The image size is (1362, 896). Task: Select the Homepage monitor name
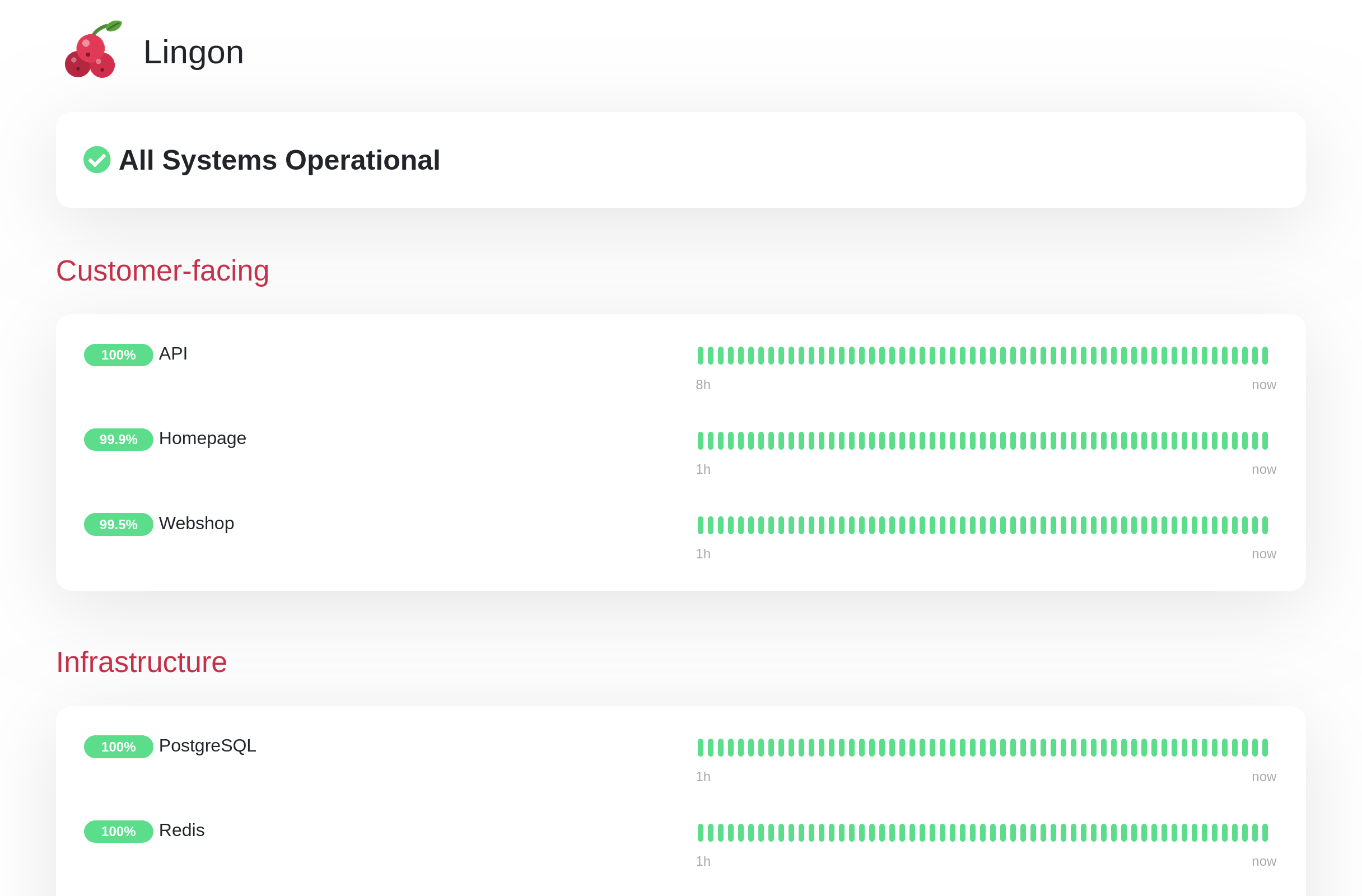203,438
